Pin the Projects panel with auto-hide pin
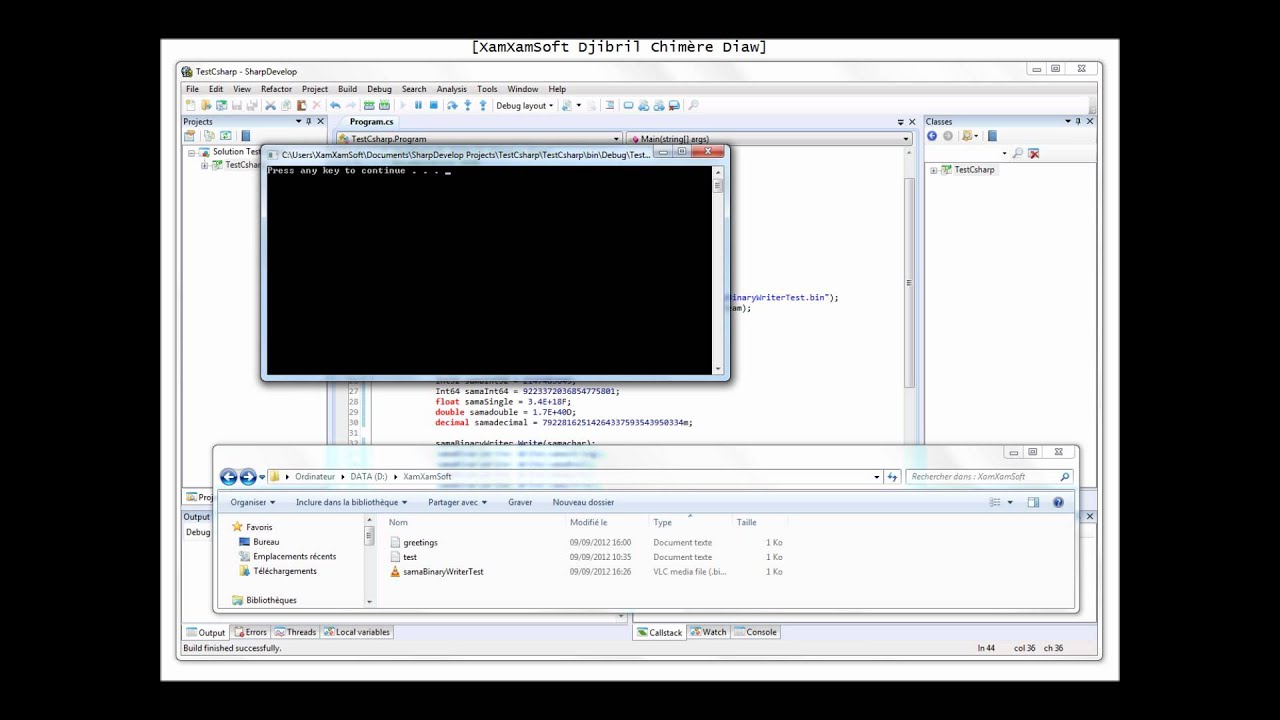The height and width of the screenshot is (720, 1280). point(308,121)
